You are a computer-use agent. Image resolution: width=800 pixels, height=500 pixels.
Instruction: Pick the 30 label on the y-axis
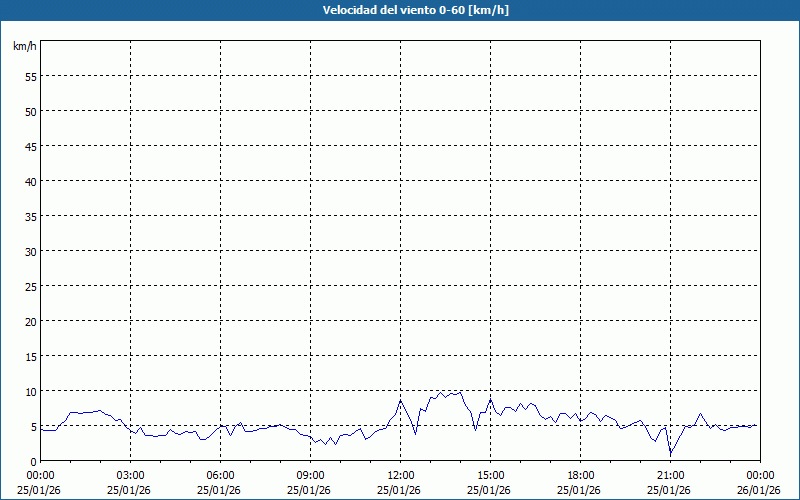tap(30, 251)
